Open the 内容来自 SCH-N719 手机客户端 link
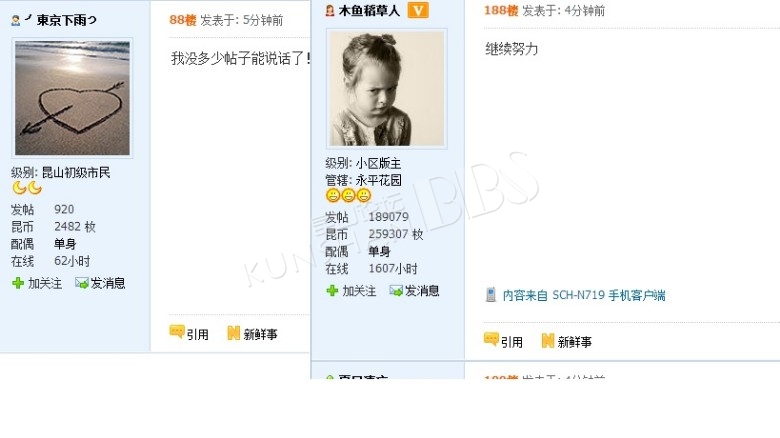This screenshot has height=438, width=780. (584, 295)
